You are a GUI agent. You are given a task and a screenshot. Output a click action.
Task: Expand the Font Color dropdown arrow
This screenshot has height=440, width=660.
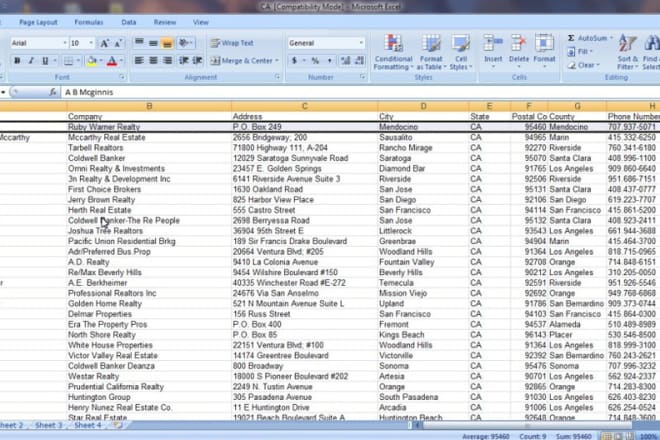click(121, 61)
